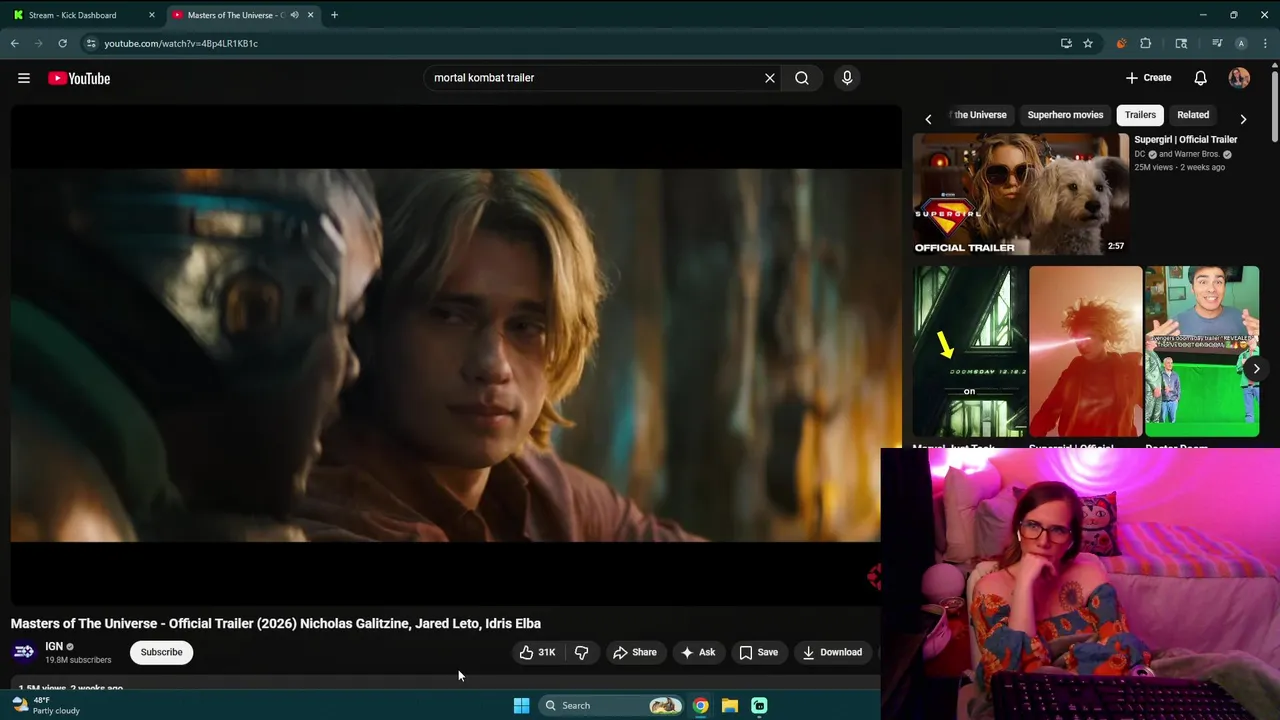Select the partially hidden 'the Universe' chip
Viewport: 1280px width, 720px height.
[979, 115]
